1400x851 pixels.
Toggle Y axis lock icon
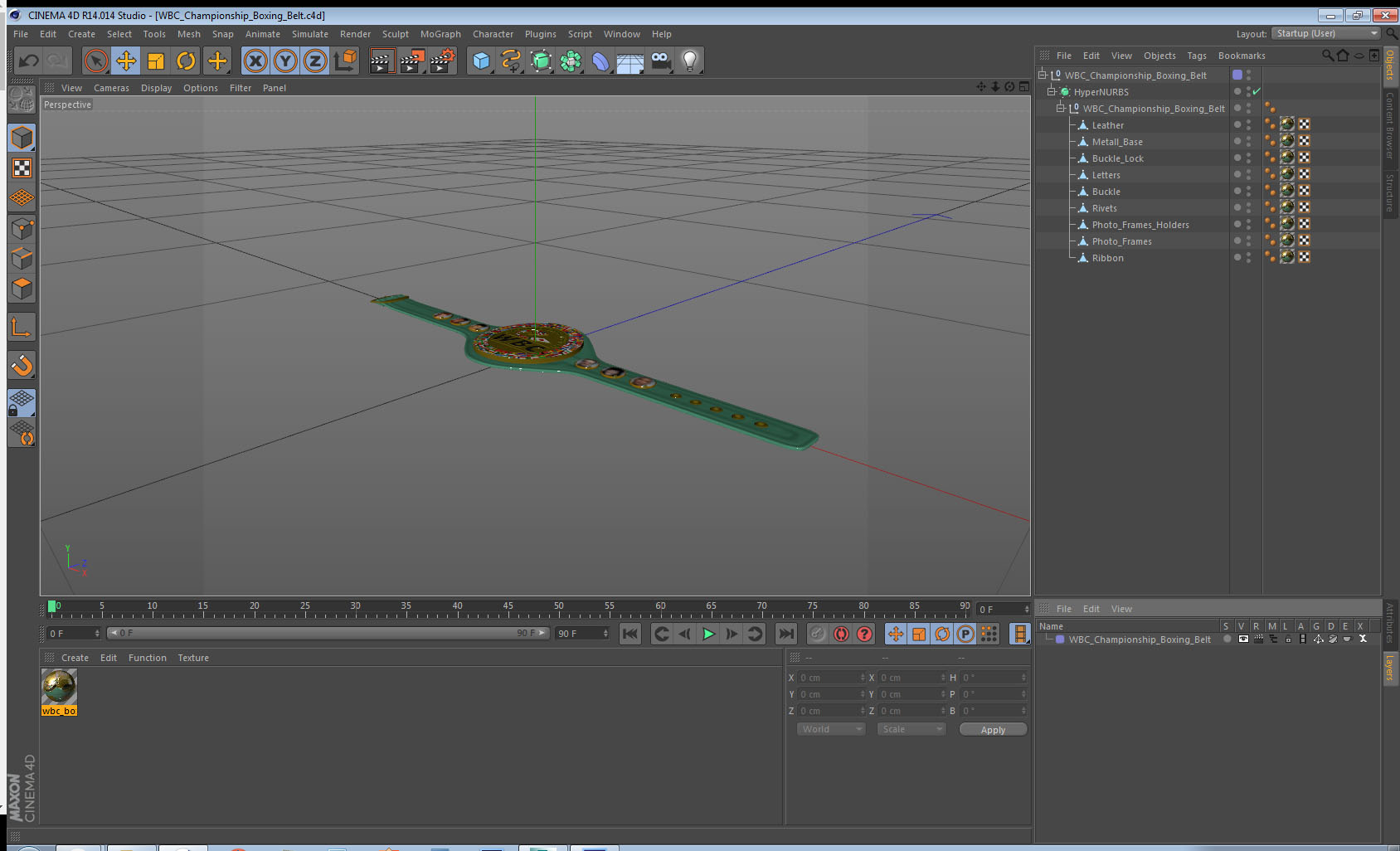click(x=286, y=61)
